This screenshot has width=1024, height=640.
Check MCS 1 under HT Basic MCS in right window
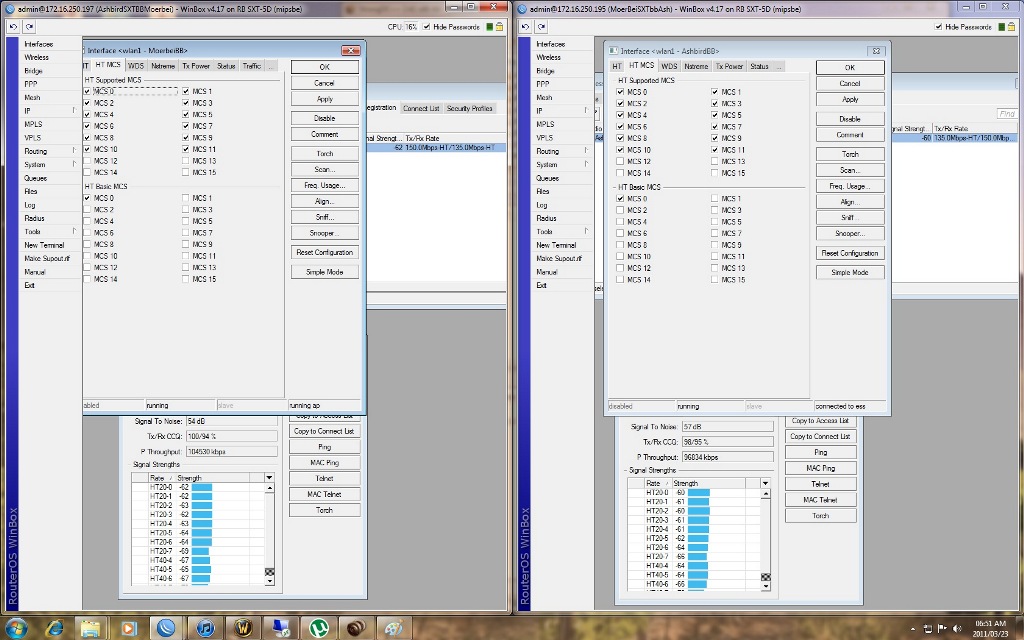click(715, 199)
